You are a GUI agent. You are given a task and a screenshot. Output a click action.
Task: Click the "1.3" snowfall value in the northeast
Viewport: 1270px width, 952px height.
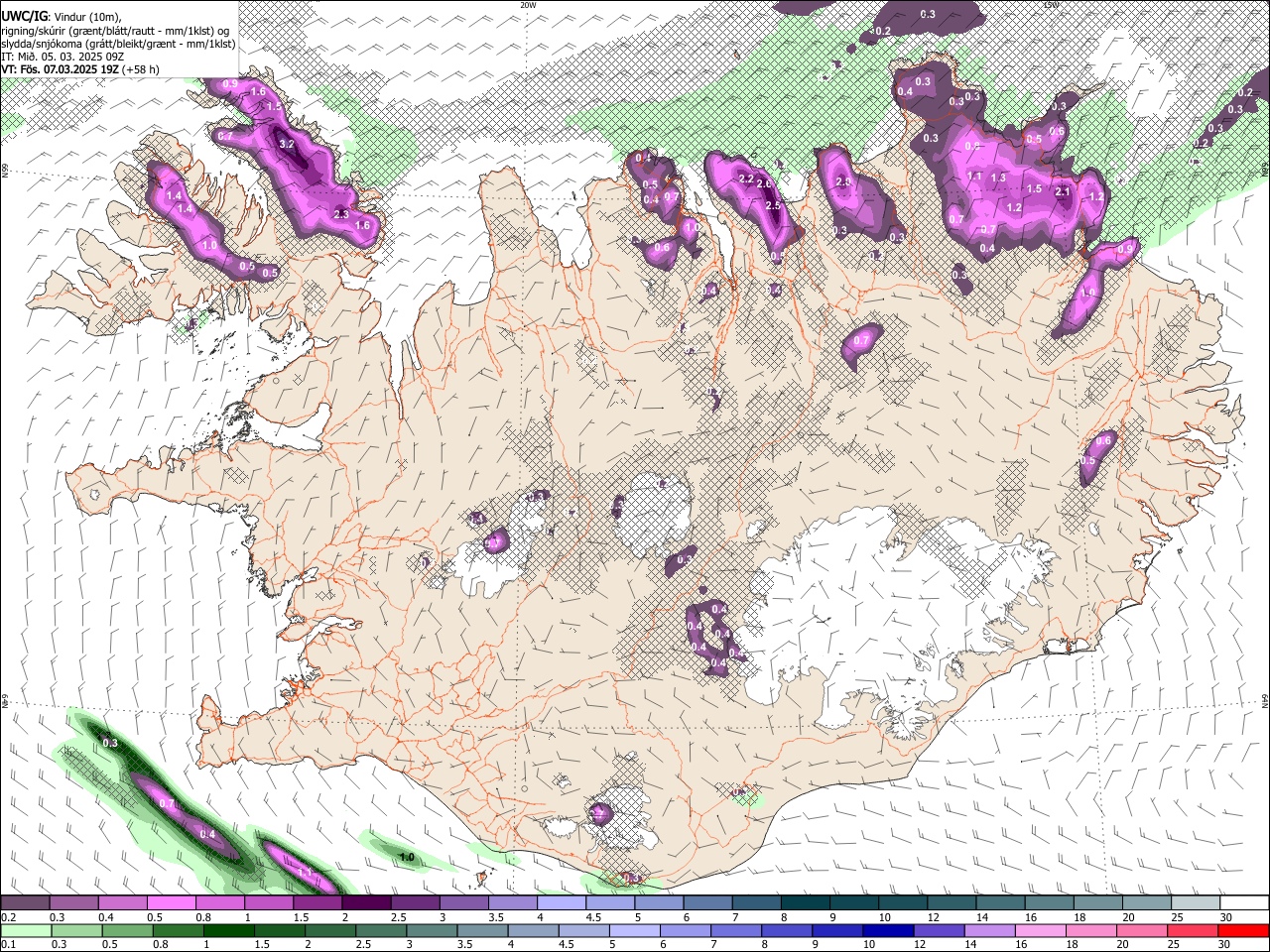click(x=998, y=178)
